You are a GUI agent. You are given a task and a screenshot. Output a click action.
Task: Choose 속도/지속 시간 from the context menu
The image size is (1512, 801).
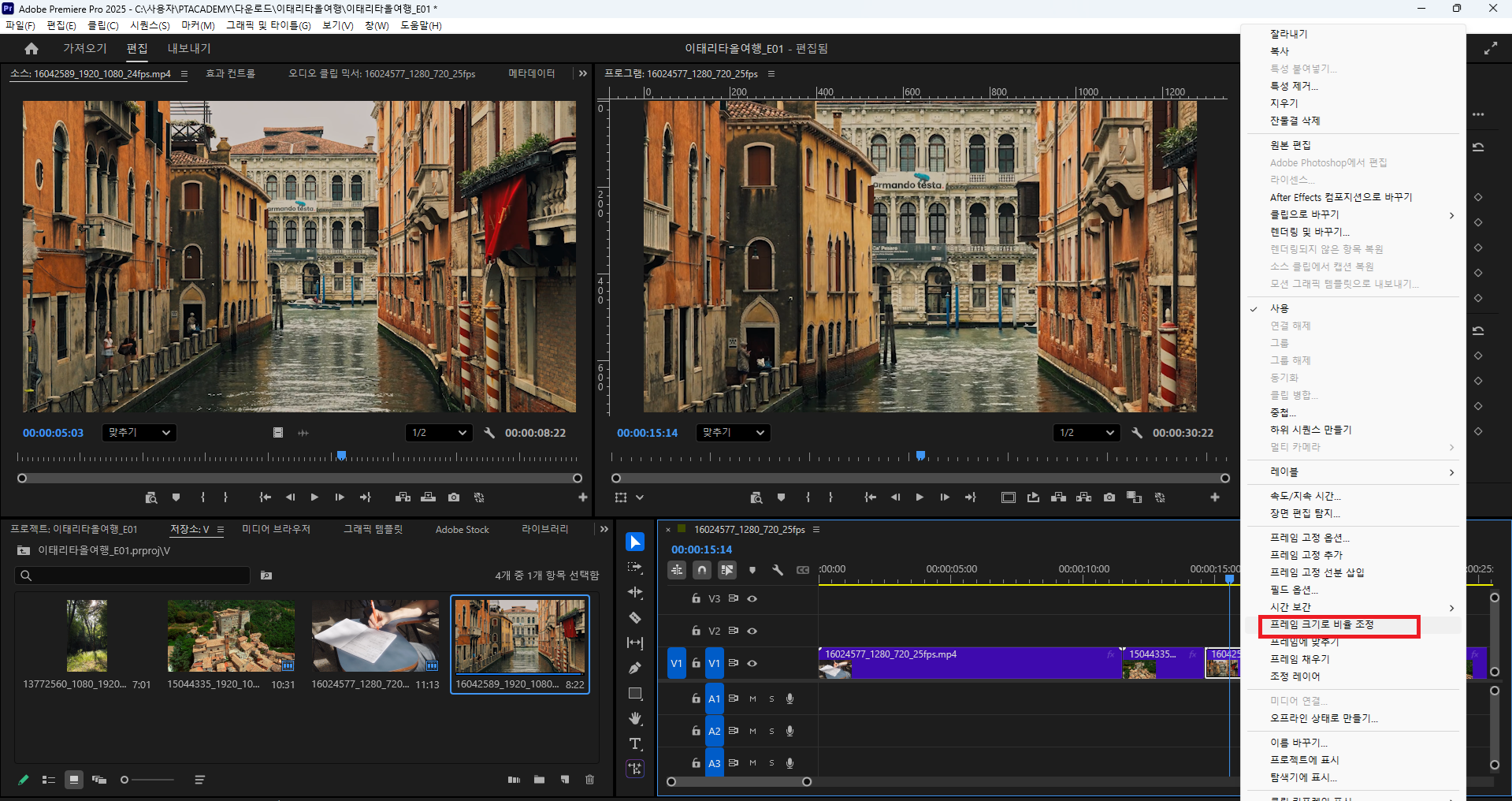(1305, 496)
